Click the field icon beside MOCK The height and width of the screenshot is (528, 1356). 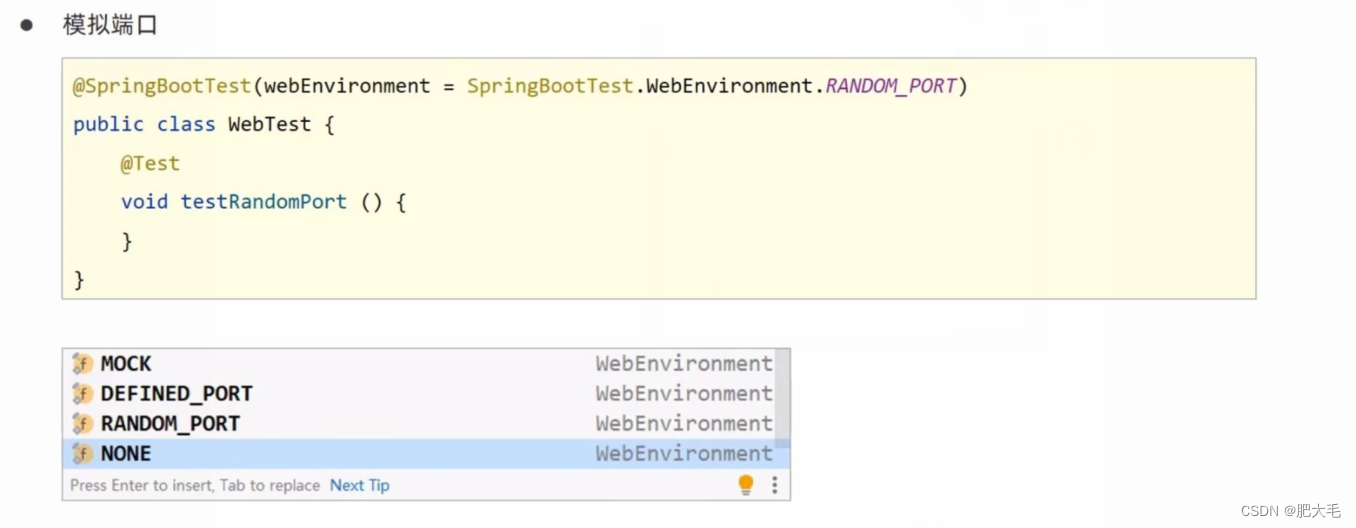(82, 364)
